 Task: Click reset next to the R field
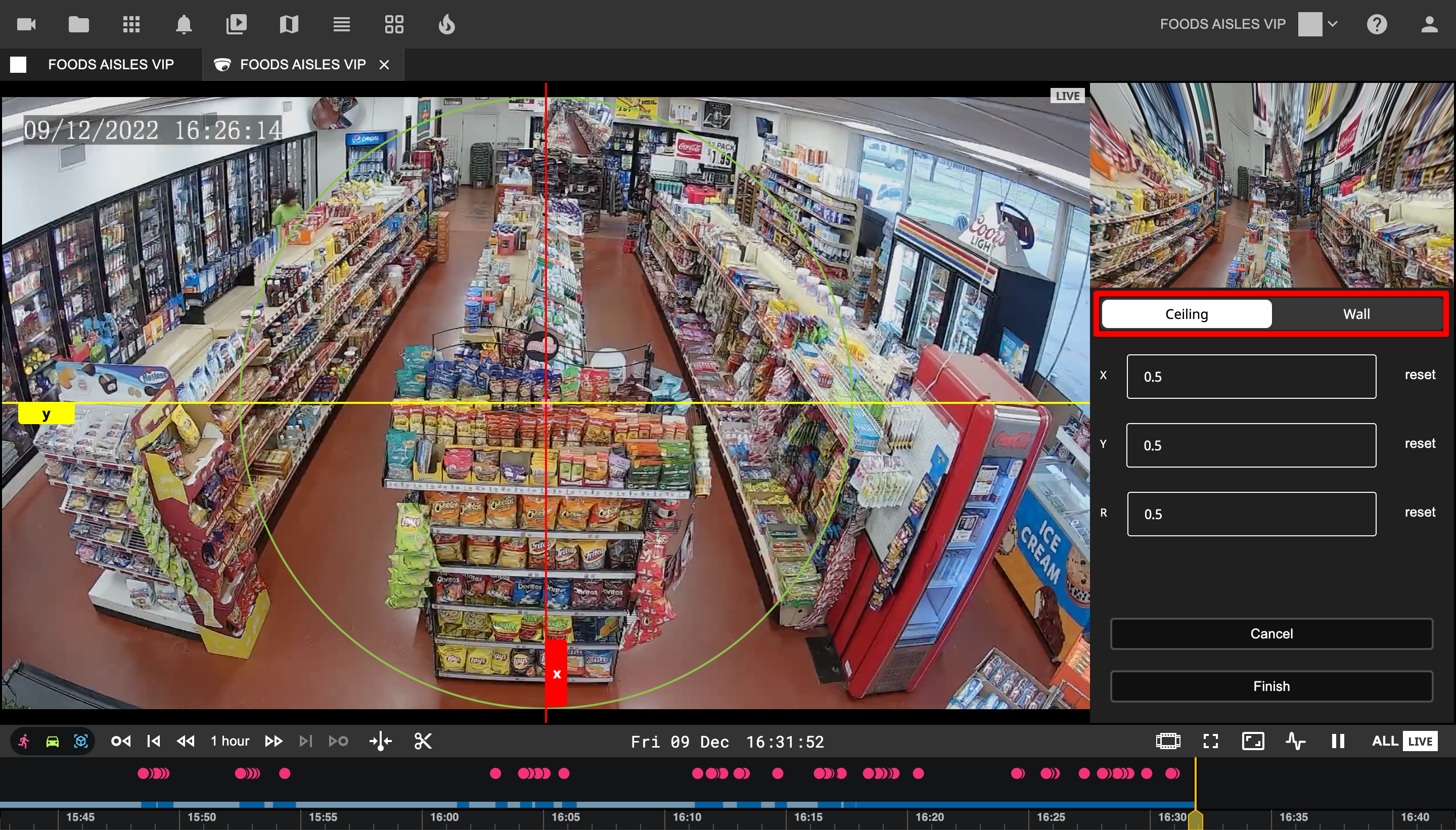point(1420,512)
